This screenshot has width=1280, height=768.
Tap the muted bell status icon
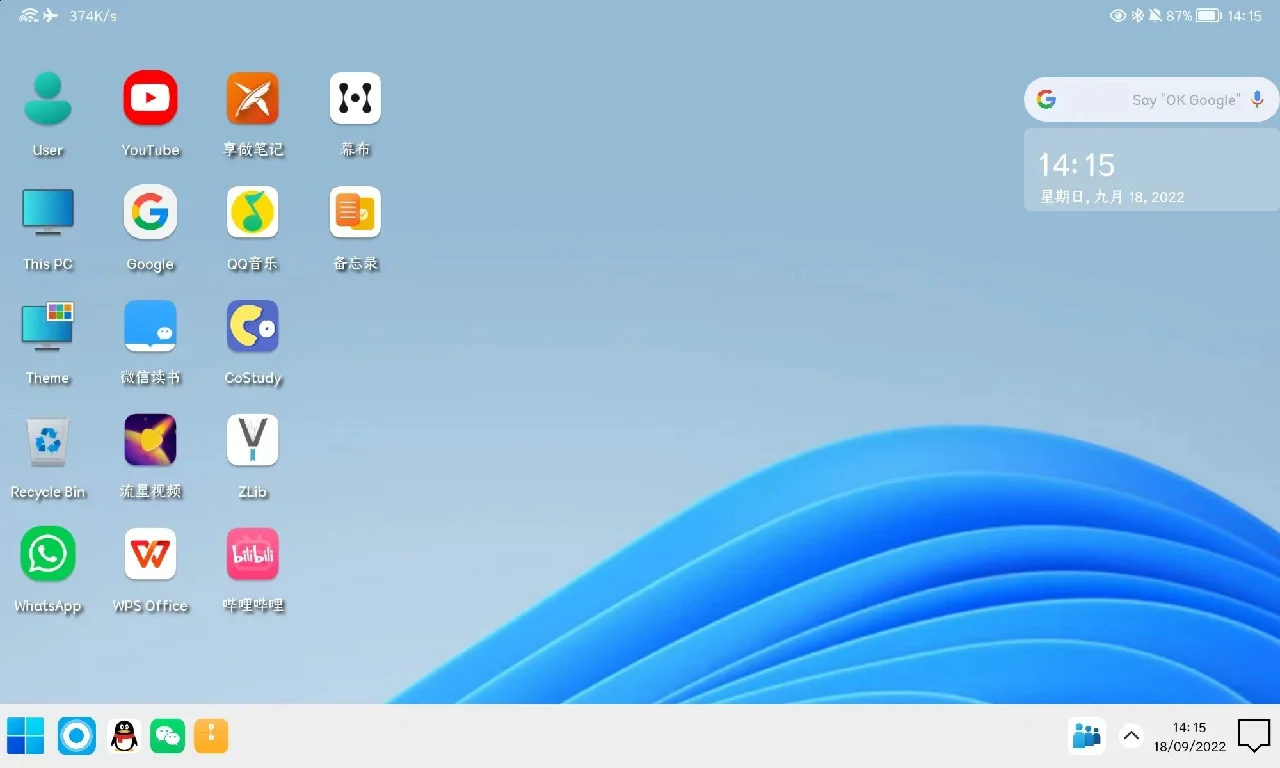click(x=1155, y=16)
